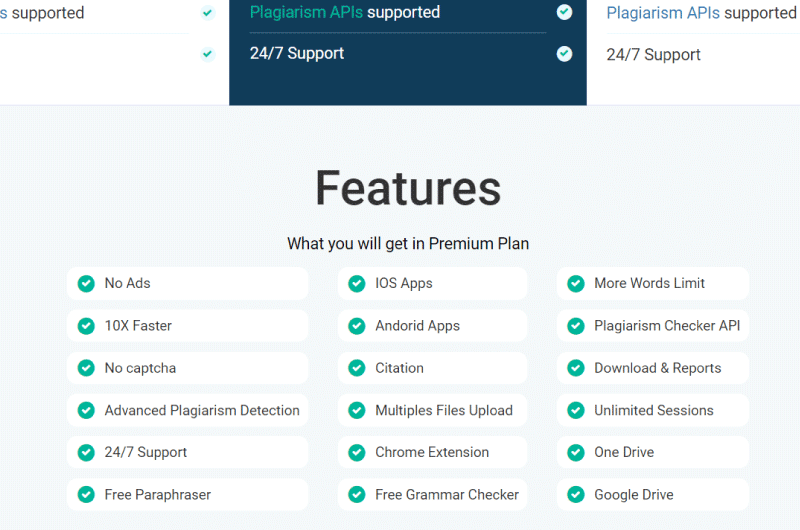Click the checkmark next to 24/7 Support in dark card
The image size is (800, 530).
pos(564,54)
